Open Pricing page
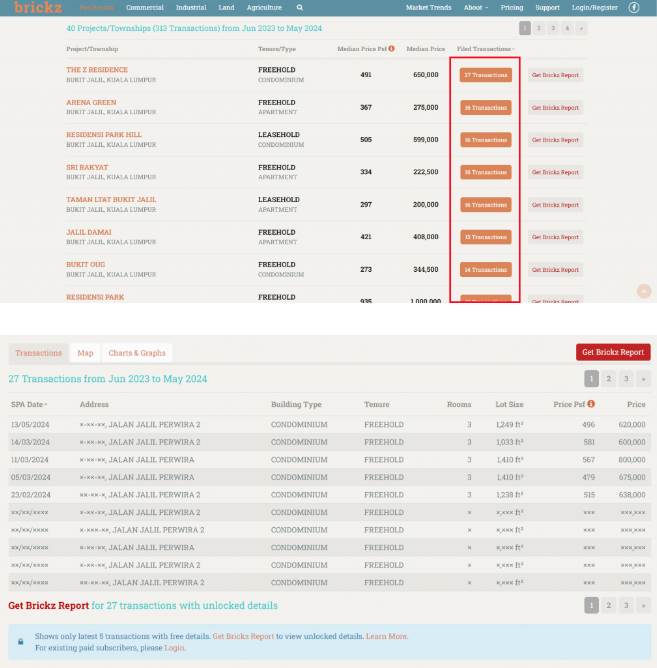 [x=512, y=8]
